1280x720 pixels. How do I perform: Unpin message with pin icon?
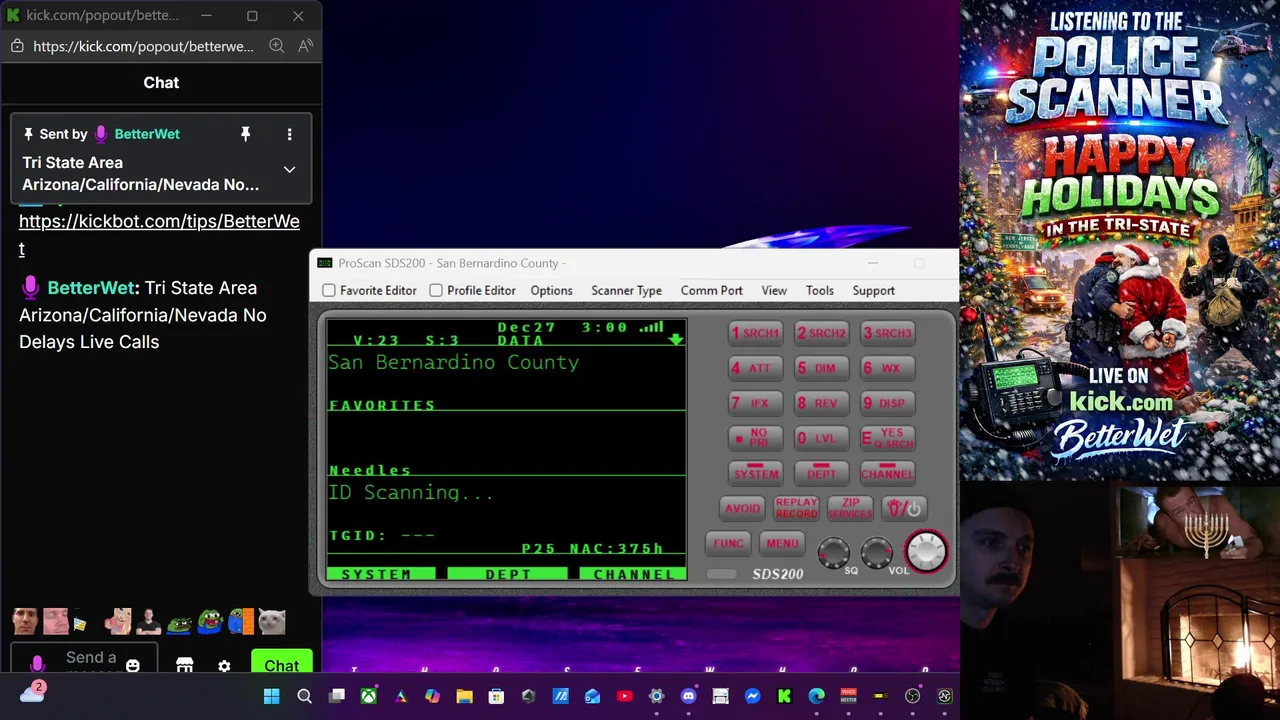(245, 134)
